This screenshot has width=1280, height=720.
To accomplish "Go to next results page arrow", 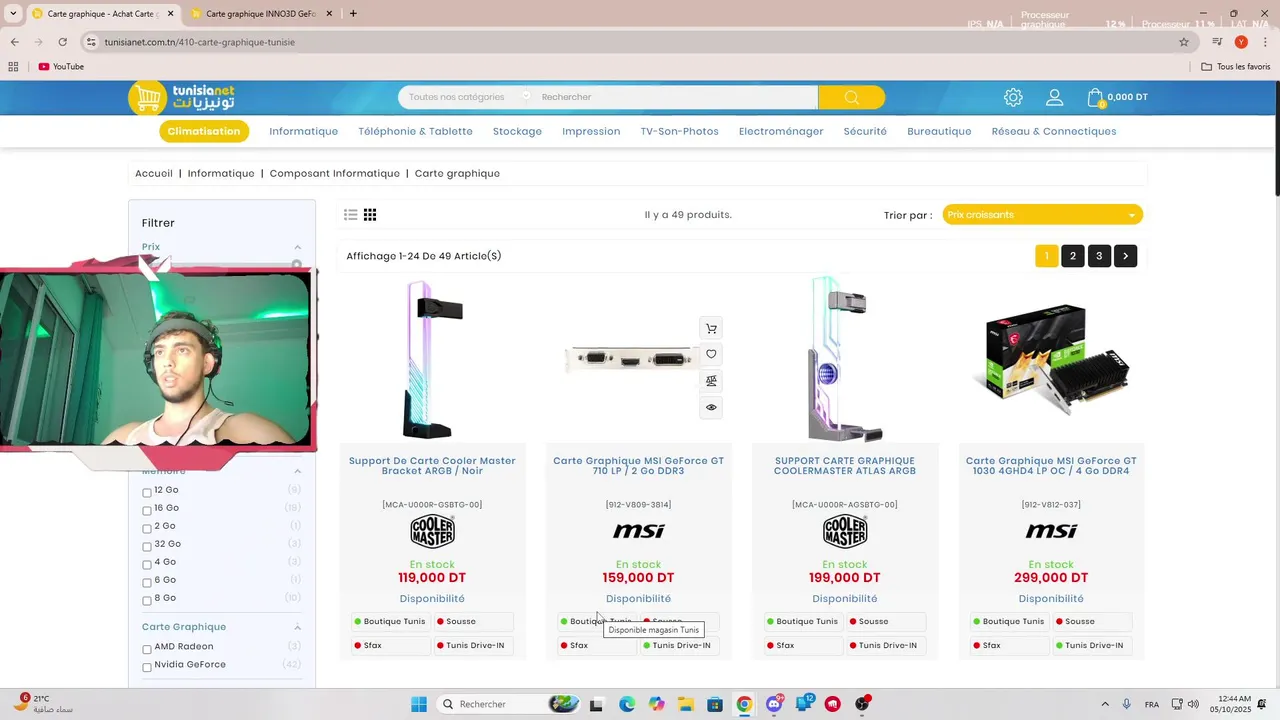I will [x=1125, y=256].
